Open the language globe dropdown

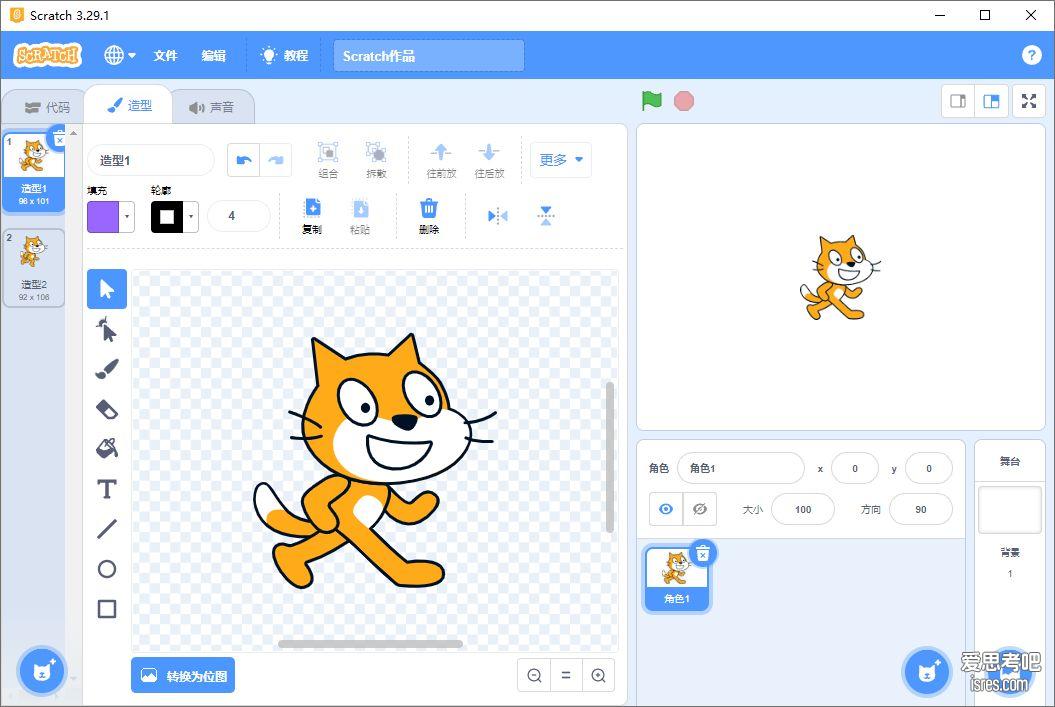(119, 55)
